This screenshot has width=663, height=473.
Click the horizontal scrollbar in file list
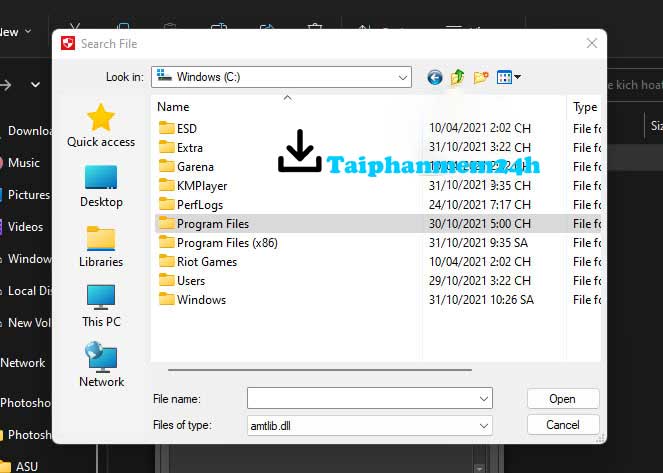point(320,369)
